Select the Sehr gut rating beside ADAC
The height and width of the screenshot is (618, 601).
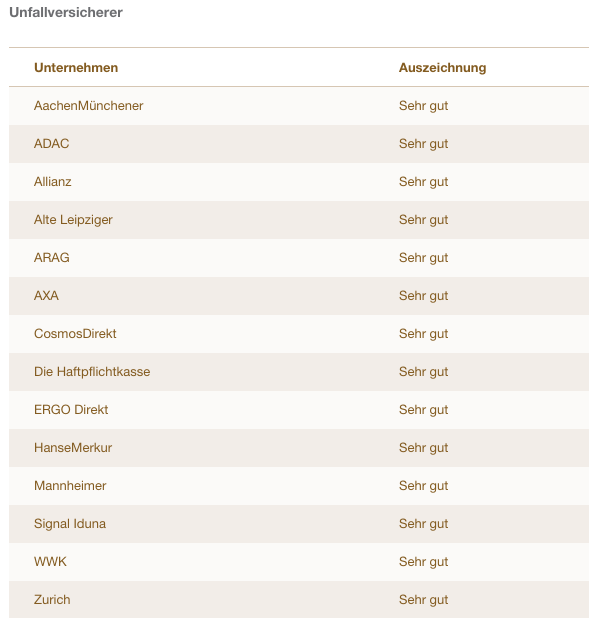(x=423, y=144)
